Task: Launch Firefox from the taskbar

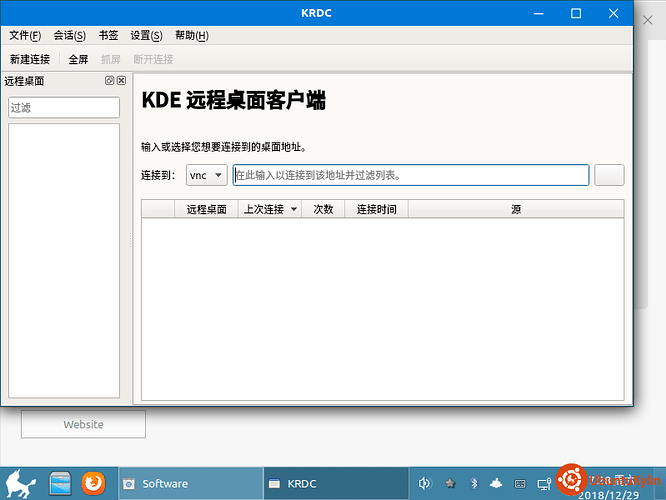Action: pyautogui.click(x=93, y=483)
